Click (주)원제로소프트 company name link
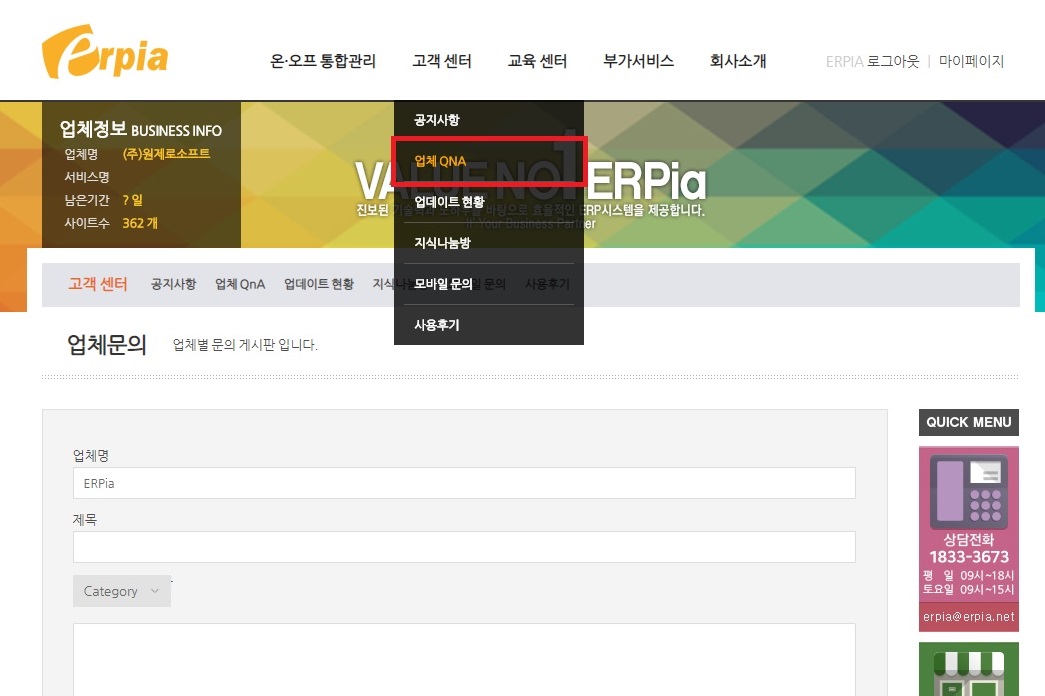The width and height of the screenshot is (1045, 696). tap(167, 154)
